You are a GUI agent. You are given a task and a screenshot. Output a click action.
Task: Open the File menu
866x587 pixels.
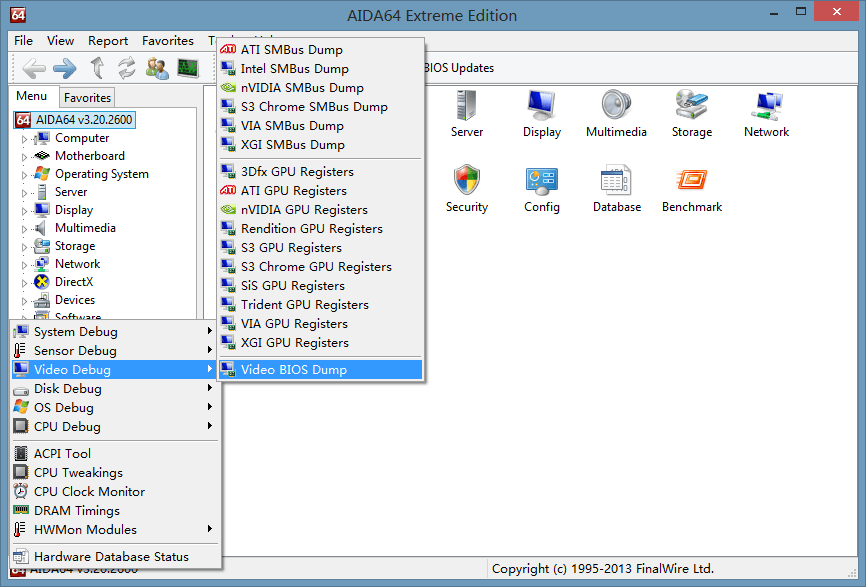23,41
